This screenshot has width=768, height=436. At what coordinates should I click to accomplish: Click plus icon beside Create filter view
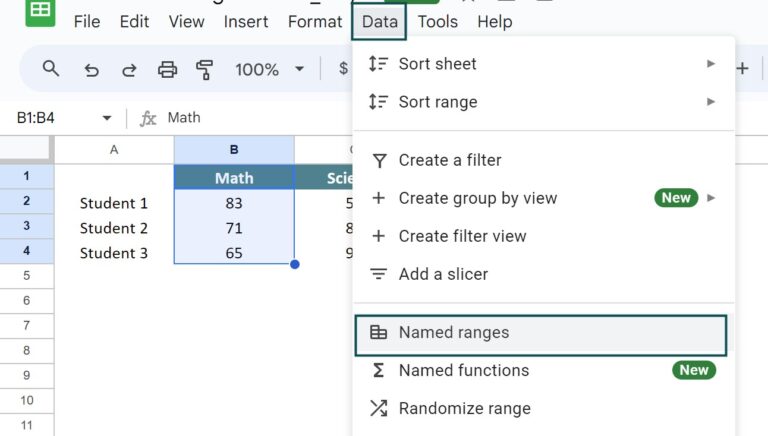click(x=378, y=236)
